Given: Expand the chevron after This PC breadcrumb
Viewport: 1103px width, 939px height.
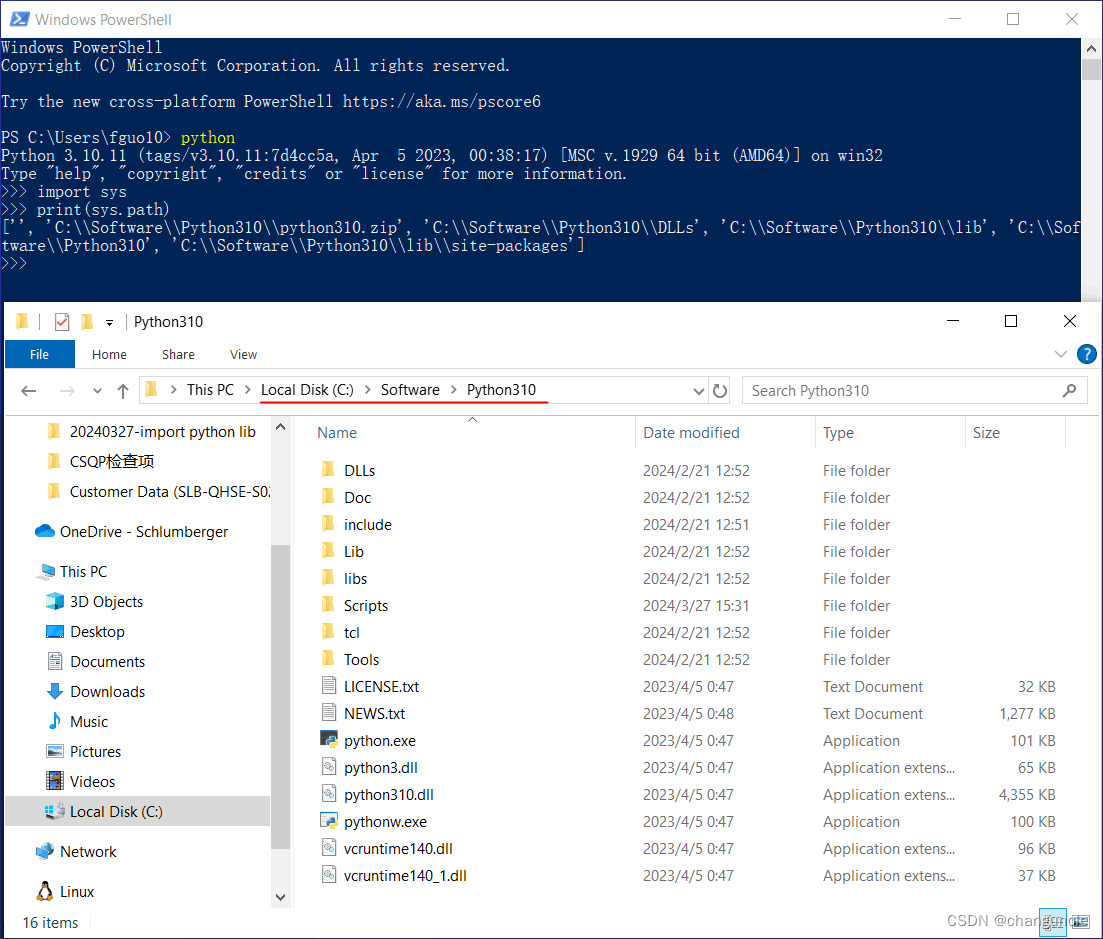Looking at the screenshot, I should 248,390.
